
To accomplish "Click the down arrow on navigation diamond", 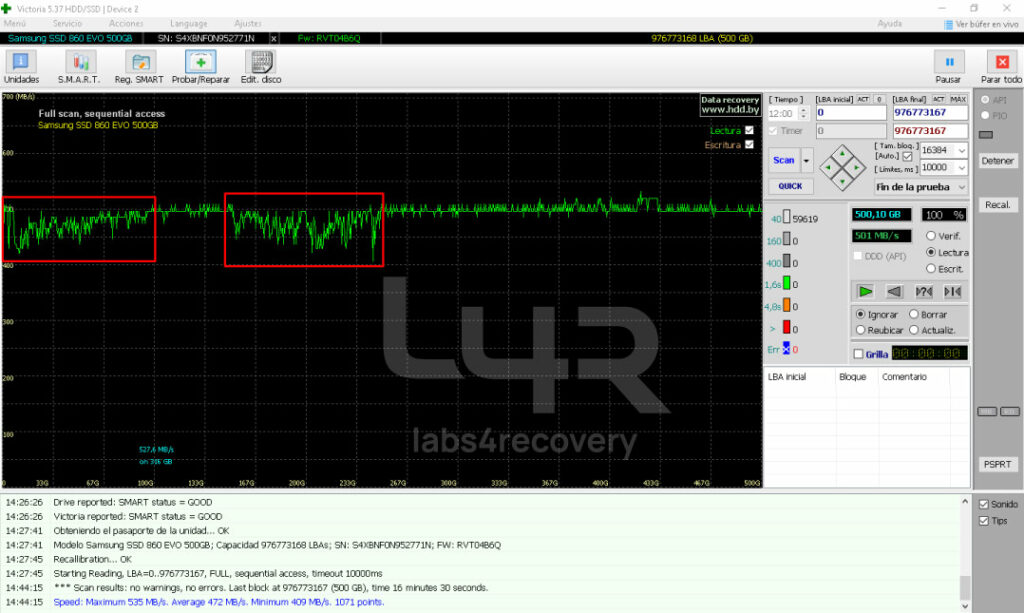I will click(842, 181).
